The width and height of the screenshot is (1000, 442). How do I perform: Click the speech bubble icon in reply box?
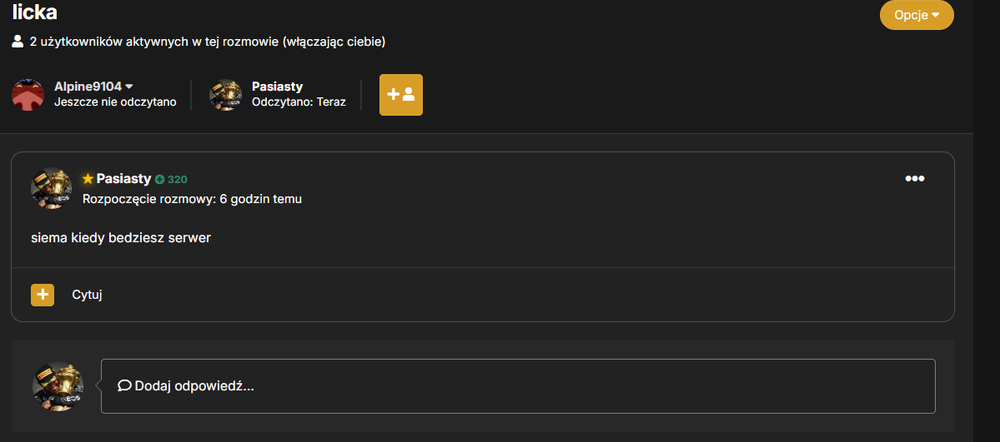[x=125, y=386]
